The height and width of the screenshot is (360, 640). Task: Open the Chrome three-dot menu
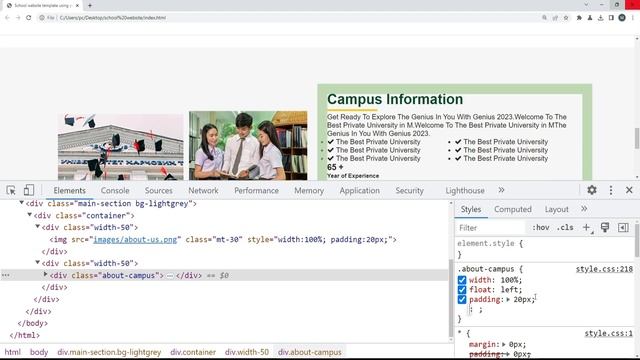[x=633, y=18]
